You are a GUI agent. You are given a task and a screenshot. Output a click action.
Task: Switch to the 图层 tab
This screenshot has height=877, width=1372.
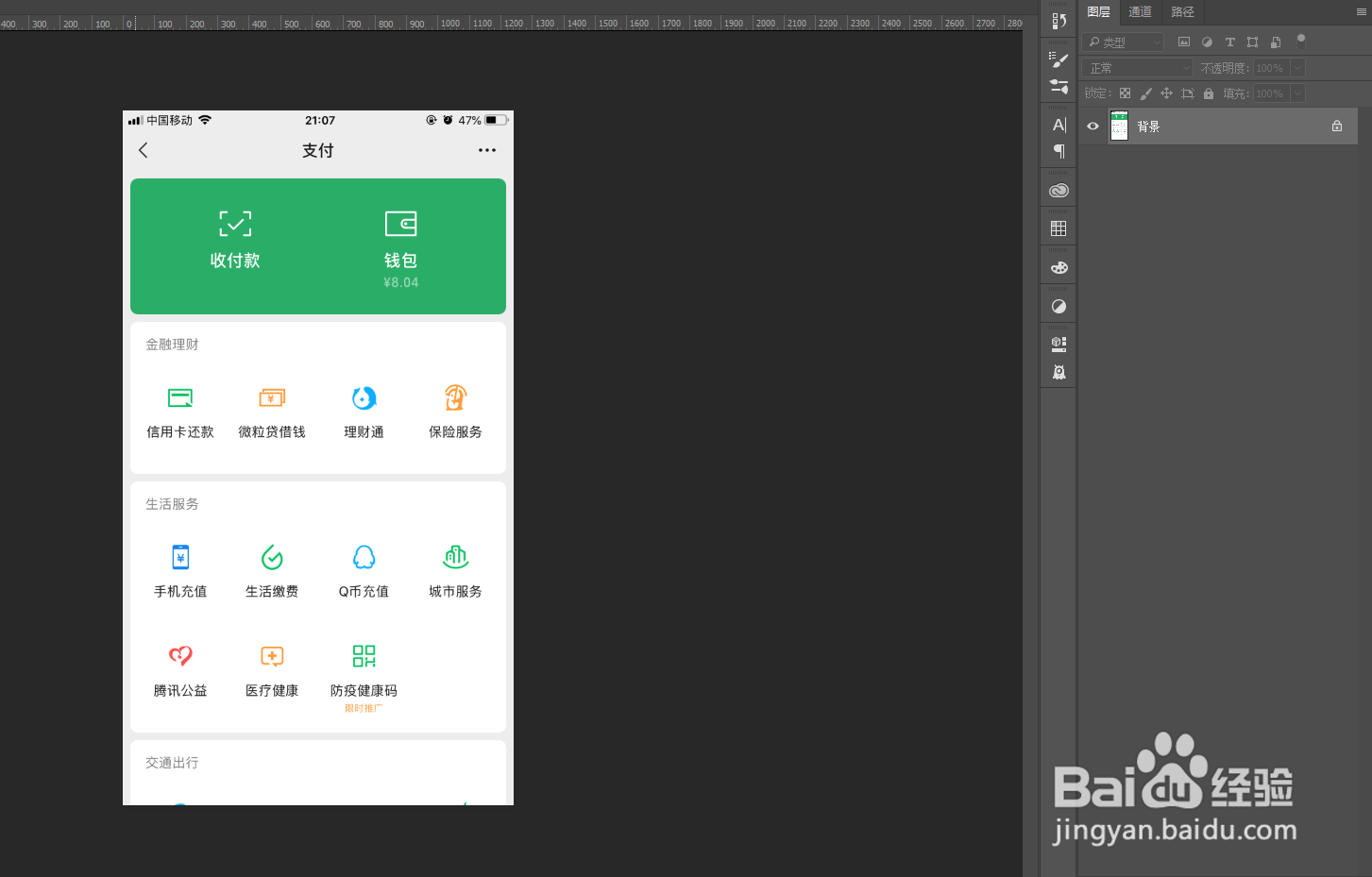1098,11
